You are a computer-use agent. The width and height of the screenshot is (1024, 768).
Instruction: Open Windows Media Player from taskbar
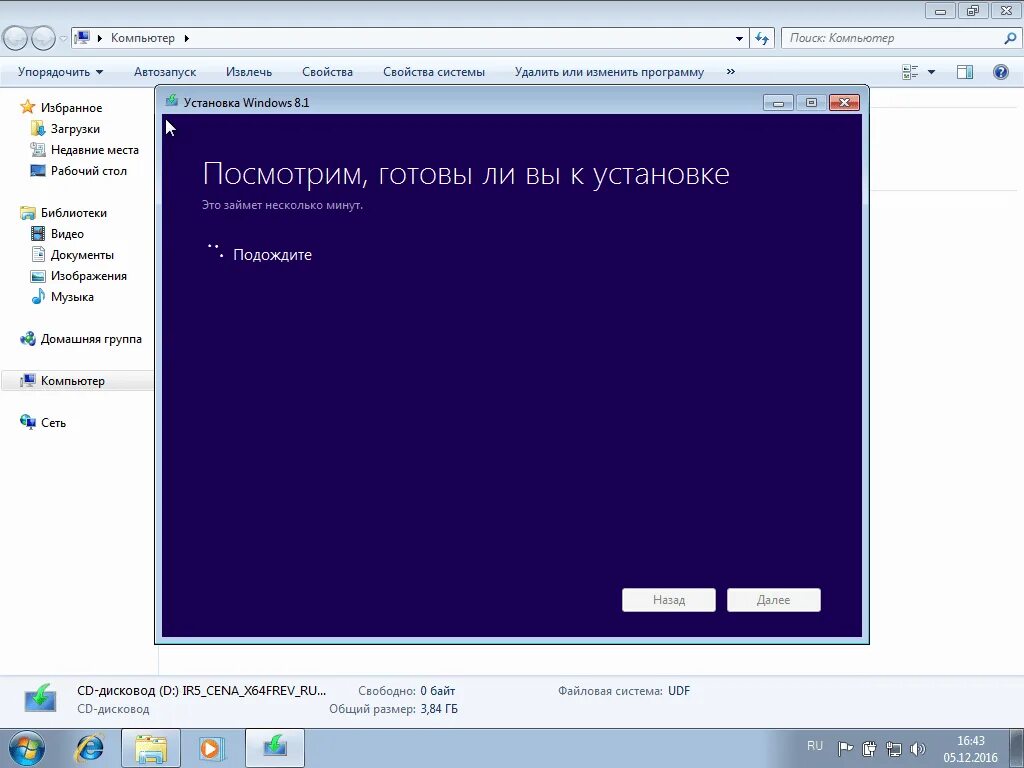pos(212,748)
